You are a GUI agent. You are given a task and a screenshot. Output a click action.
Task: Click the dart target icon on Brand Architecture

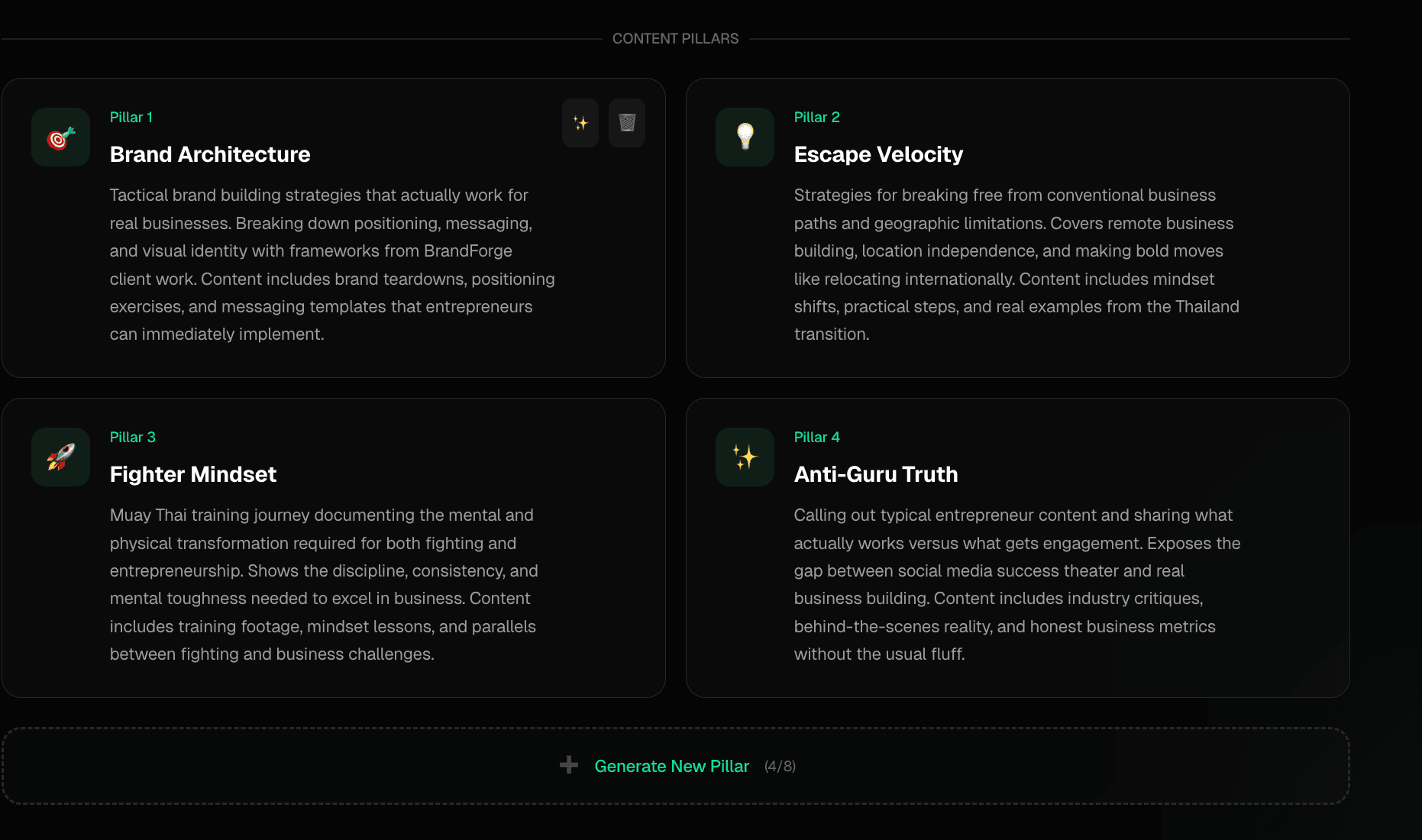[60, 137]
